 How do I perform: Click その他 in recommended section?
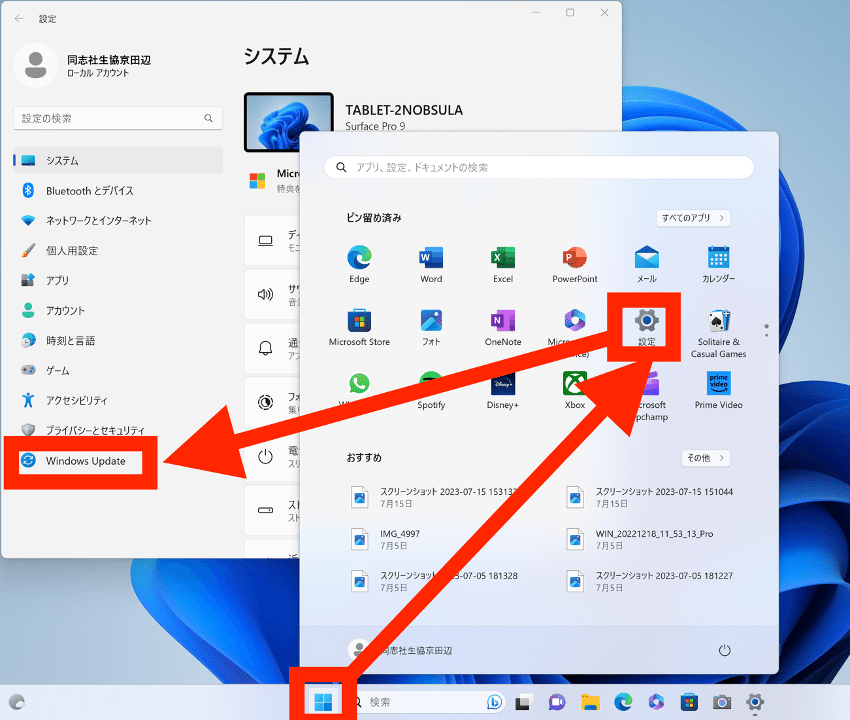point(705,458)
